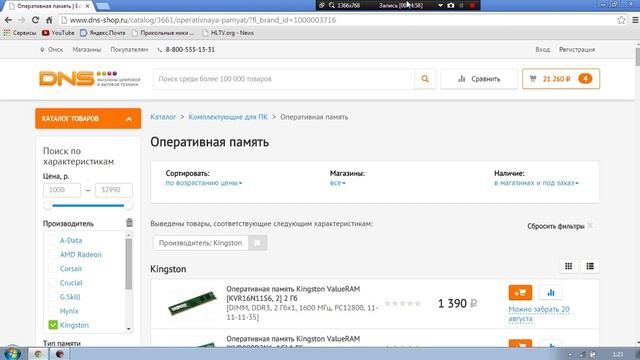The image size is (640, 360).
Task: Open the Яндекс.Почта bookmark
Action: (x=102, y=33)
